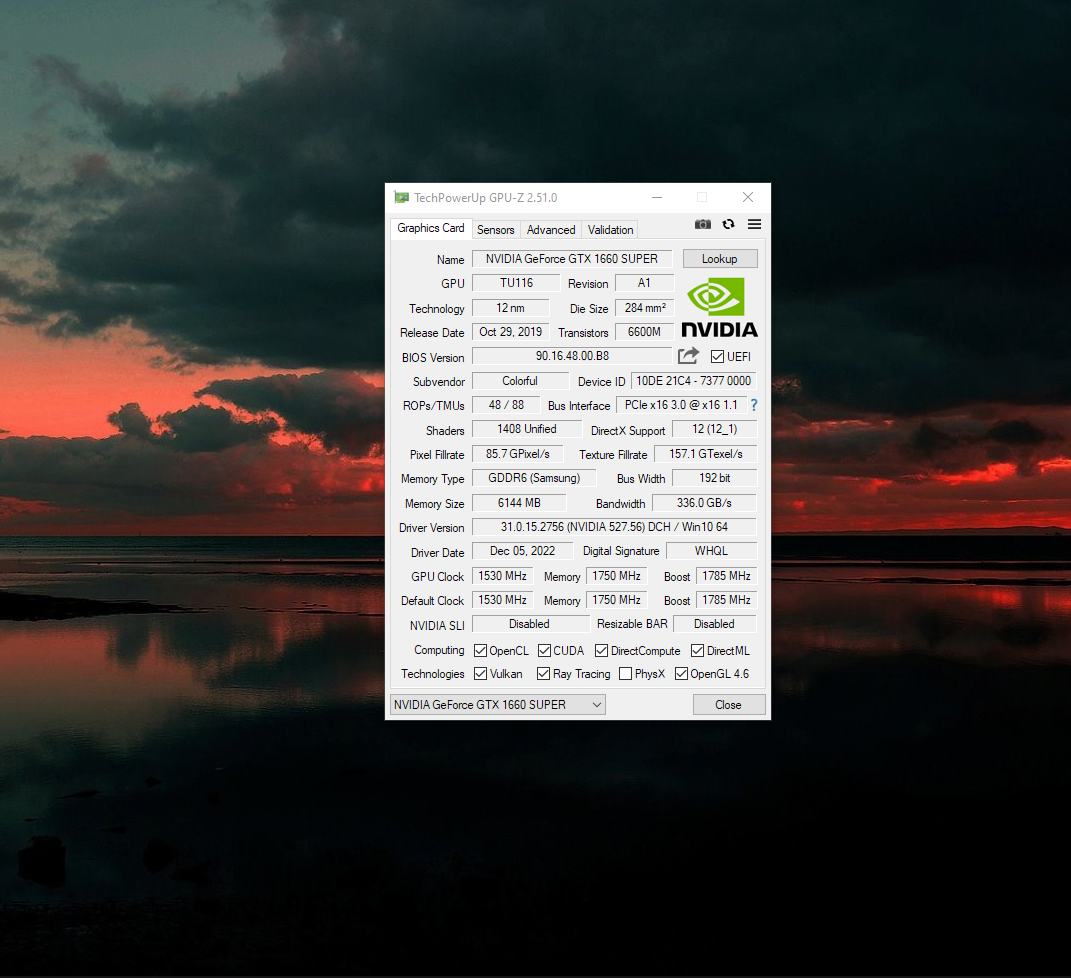
Task: Click the Default Clock row Memory 1750 MHz
Action: 616,600
